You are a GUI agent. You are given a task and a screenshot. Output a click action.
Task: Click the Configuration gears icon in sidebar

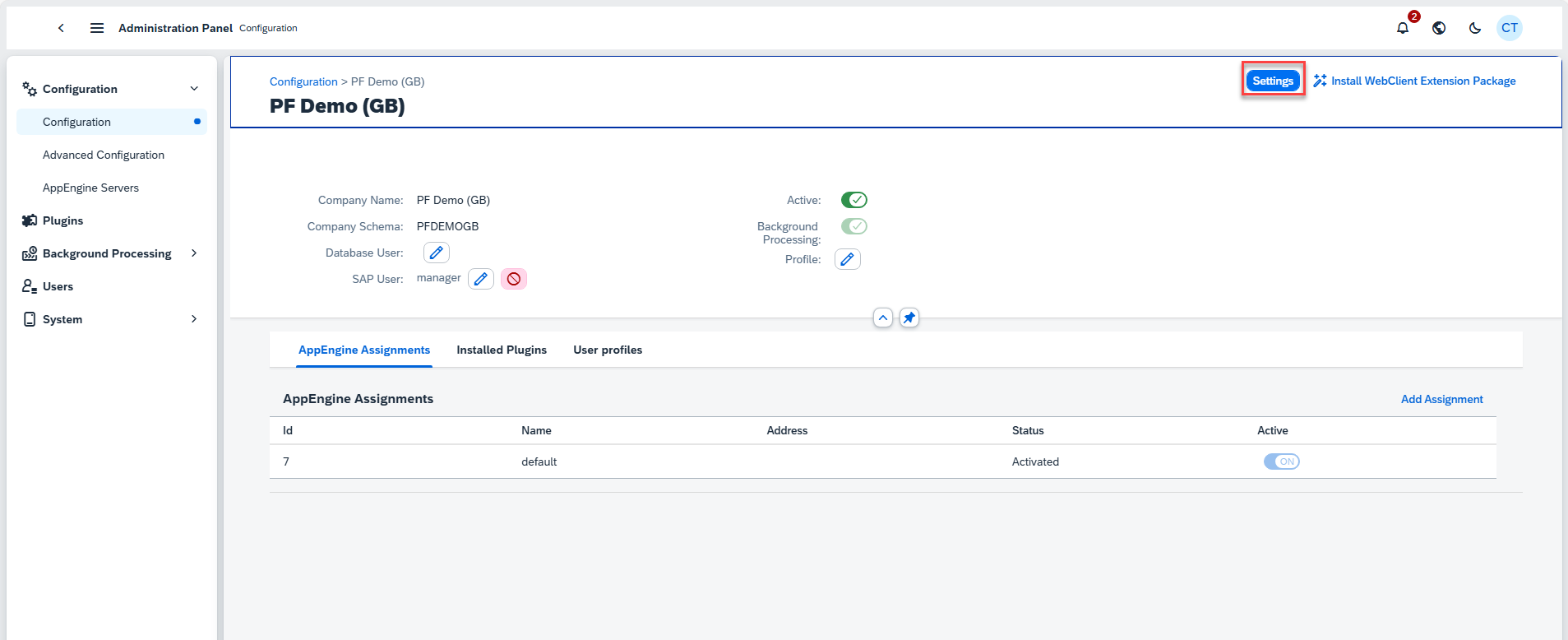(x=30, y=89)
